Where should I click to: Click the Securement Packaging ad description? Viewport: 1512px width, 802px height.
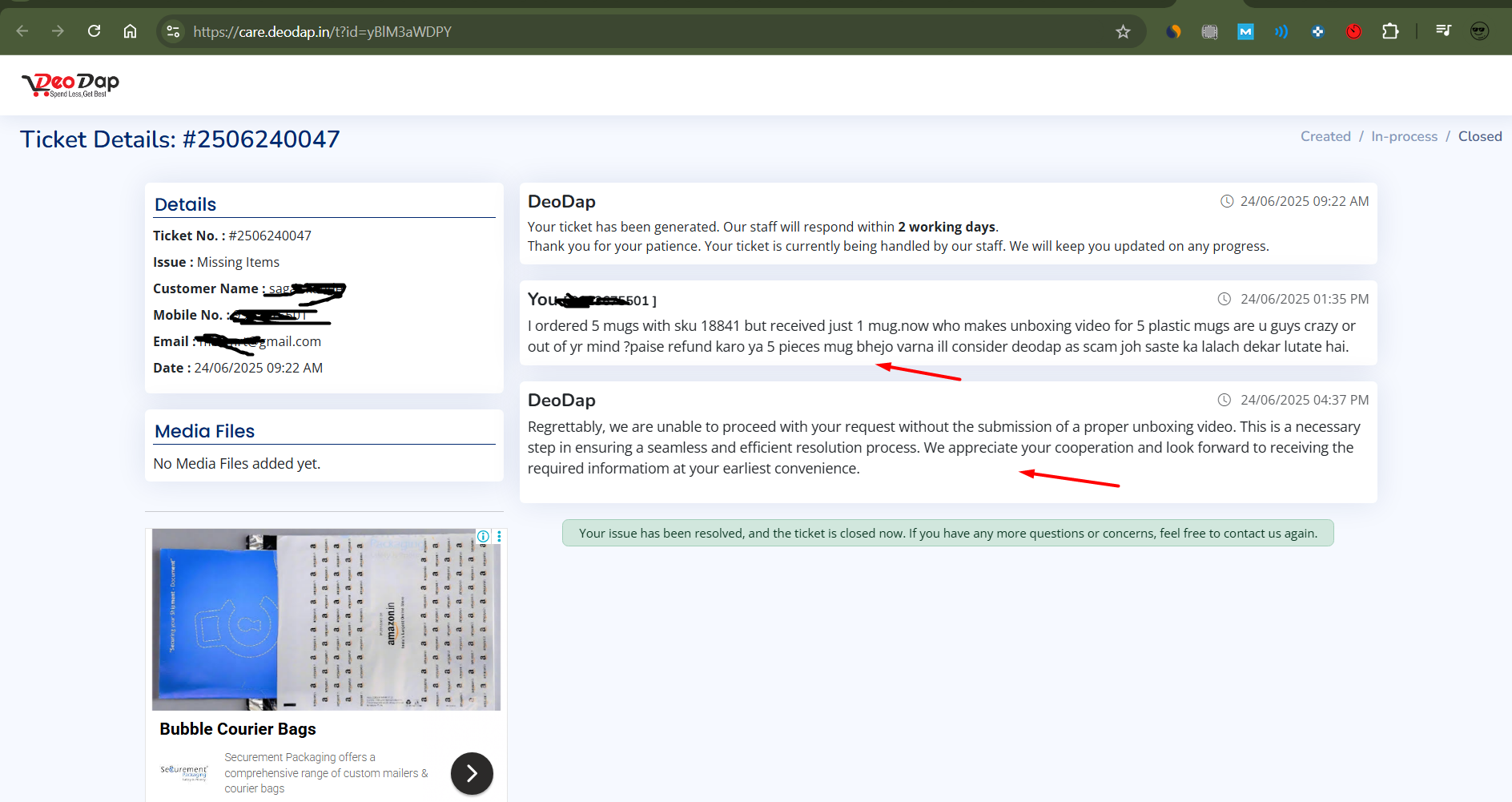326,772
